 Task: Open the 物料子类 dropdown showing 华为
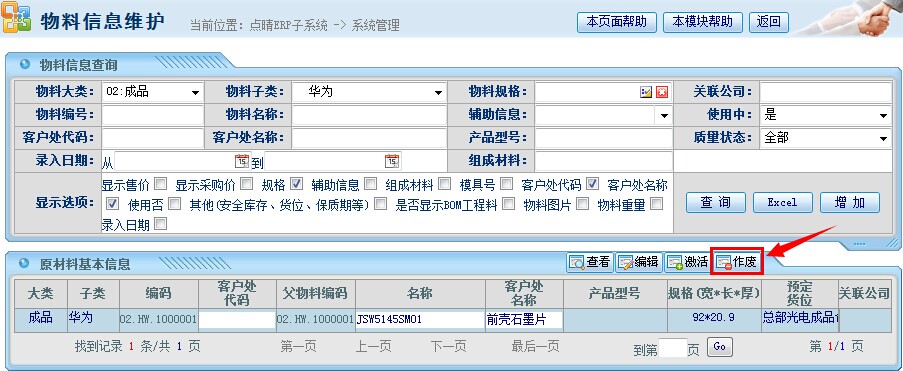point(369,92)
